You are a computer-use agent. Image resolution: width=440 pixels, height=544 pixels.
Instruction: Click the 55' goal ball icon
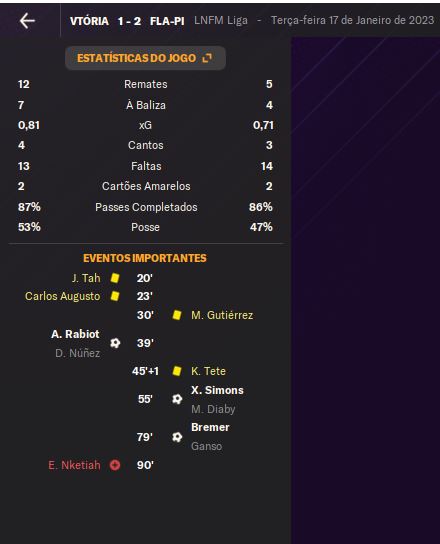click(177, 399)
